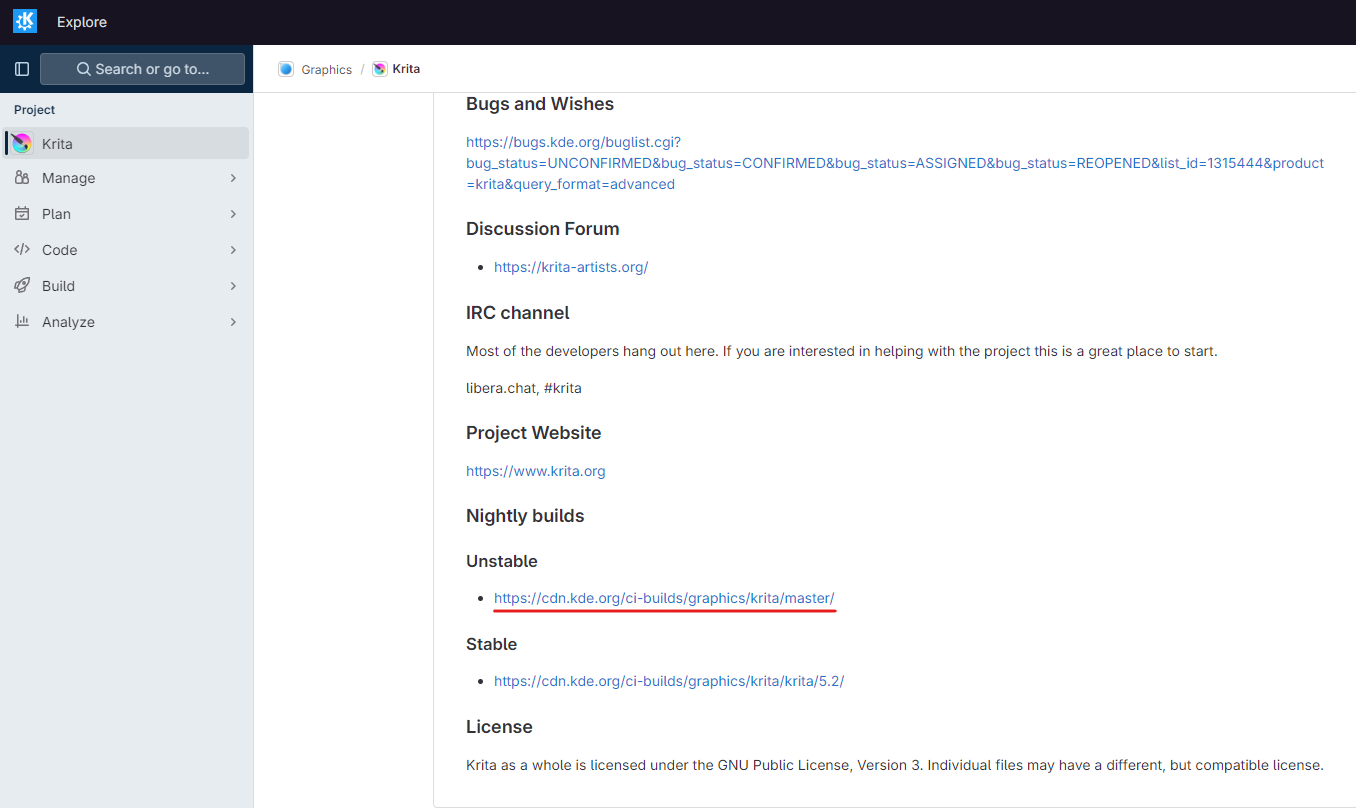Open the Analyze menu item
The height and width of the screenshot is (808, 1356).
coord(127,322)
